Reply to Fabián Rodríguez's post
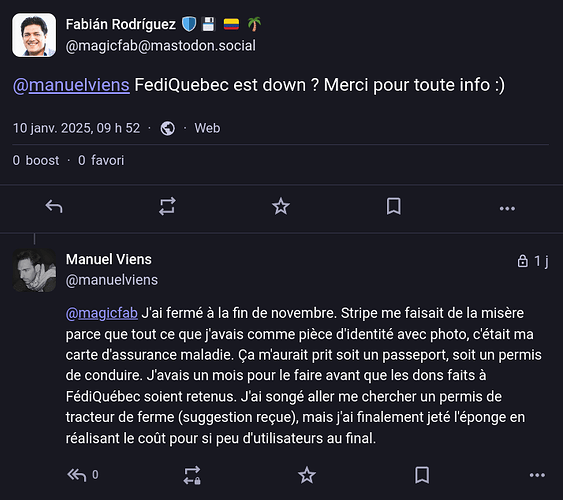Viewport: 563px width, 500px height. pos(54,207)
